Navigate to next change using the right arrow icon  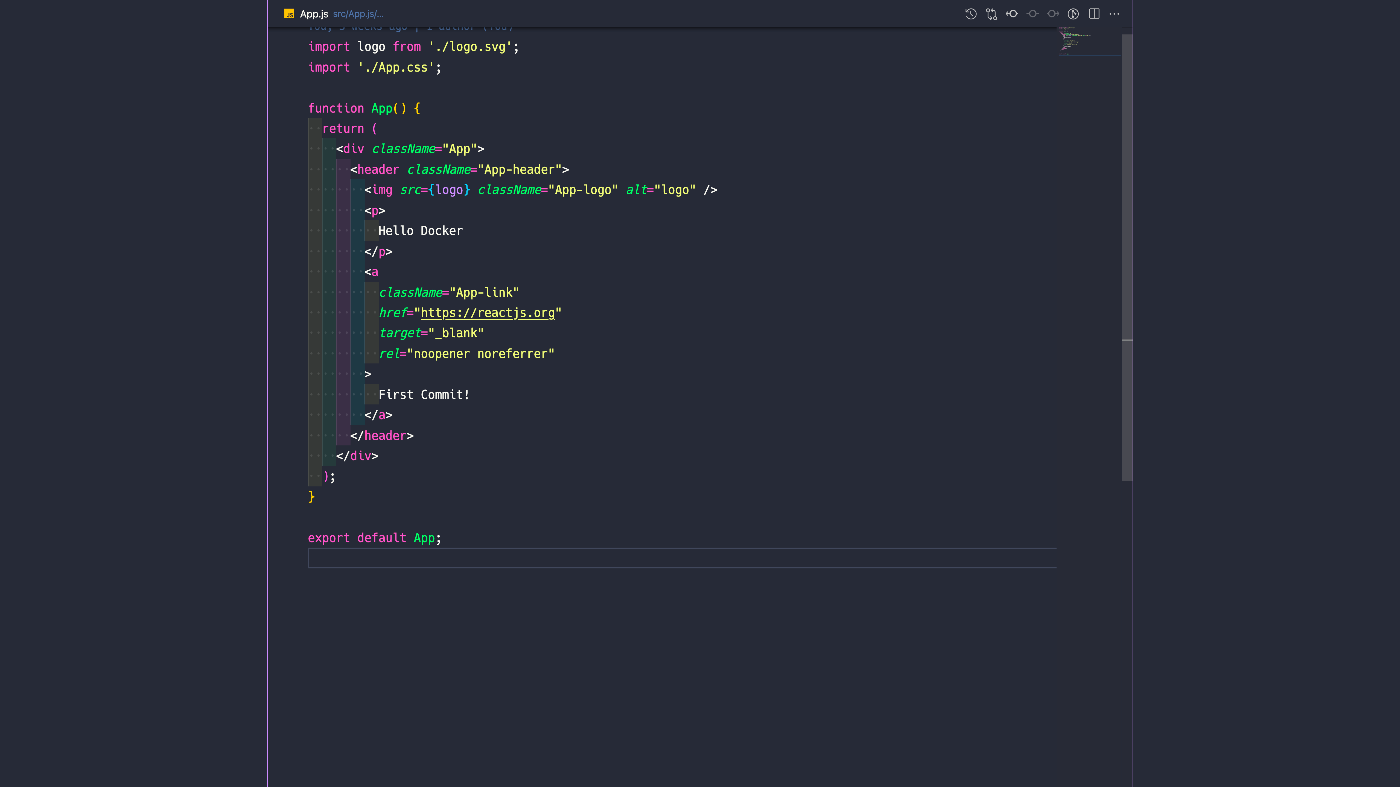tap(1052, 14)
